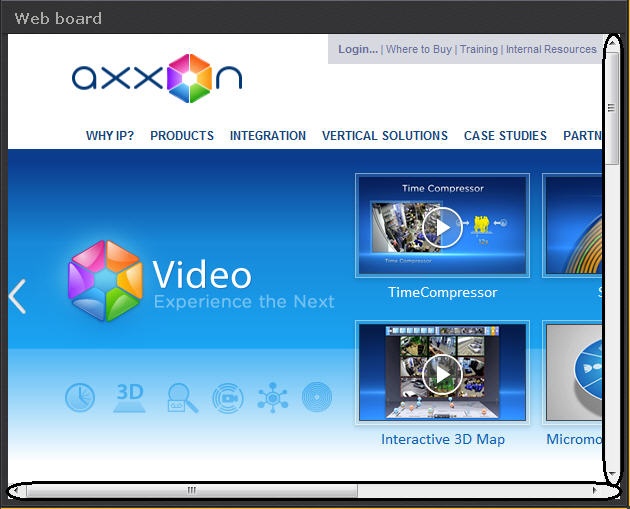Select the network nodes feature icon
This screenshot has width=630, height=509.
[273, 398]
